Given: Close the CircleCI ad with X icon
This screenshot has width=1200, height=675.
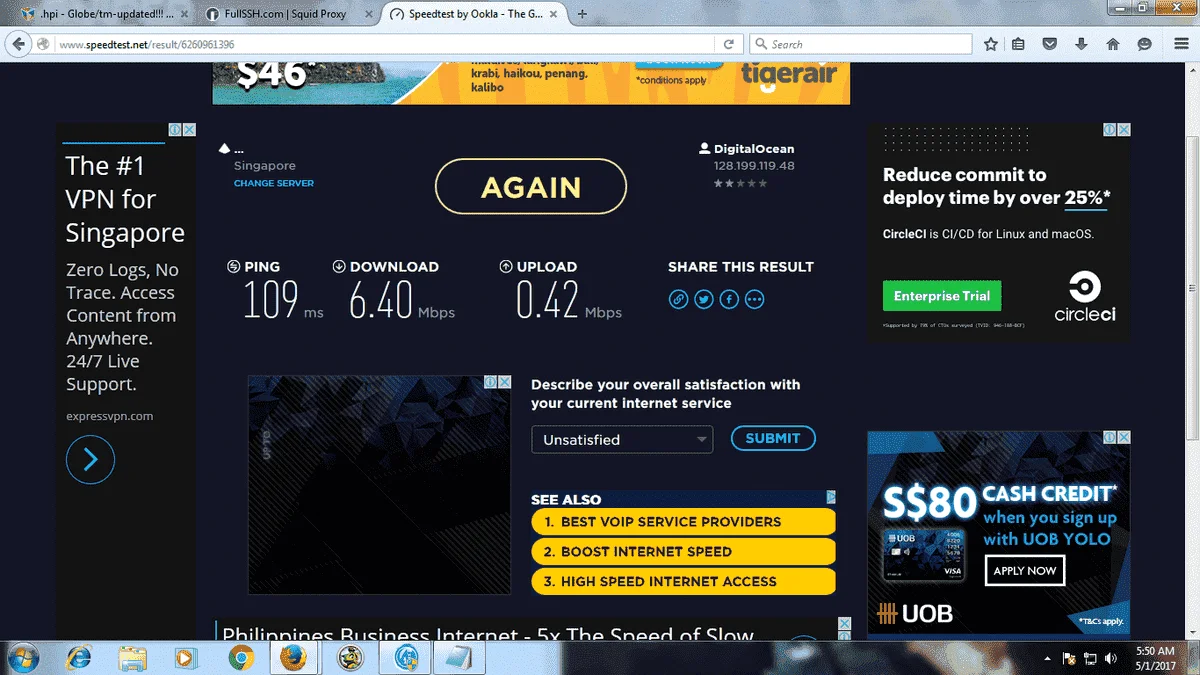Looking at the screenshot, I should 1123,130.
